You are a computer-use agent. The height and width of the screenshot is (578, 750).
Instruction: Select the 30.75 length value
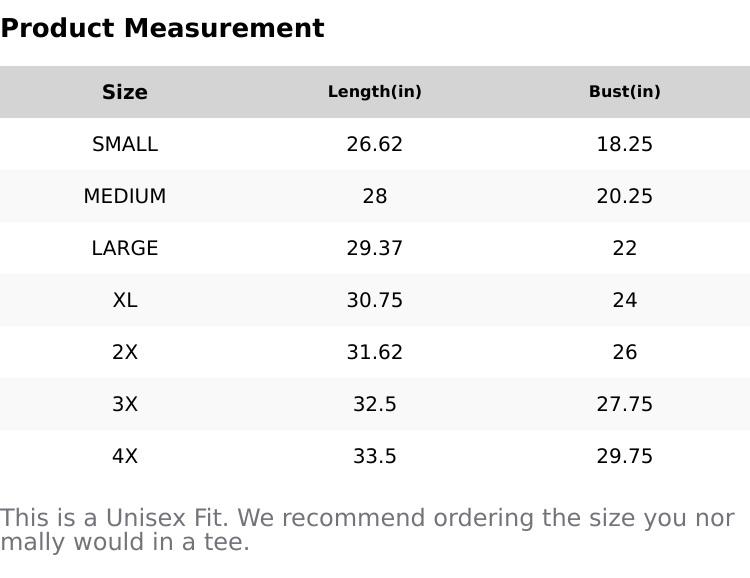[x=375, y=300]
